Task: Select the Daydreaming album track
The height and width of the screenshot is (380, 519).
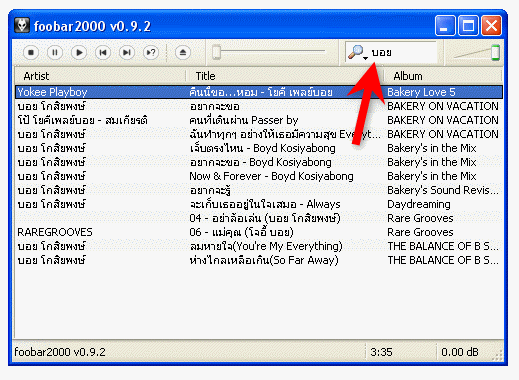Action: pyautogui.click(x=259, y=204)
